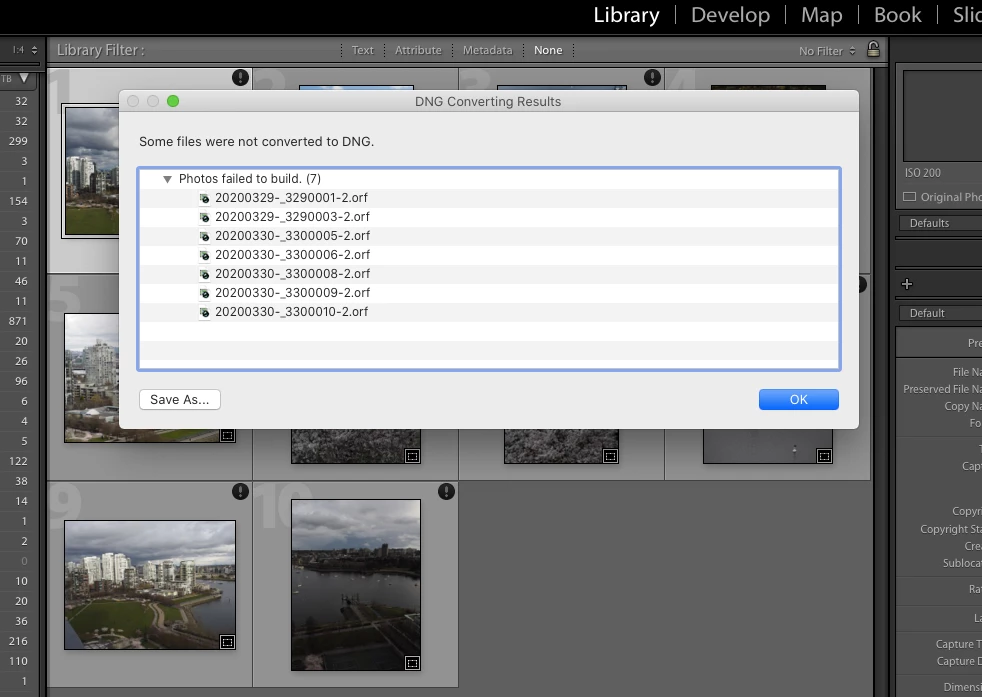
Task: Click the crop badge under photo 8 thumbnail
Action: point(824,457)
